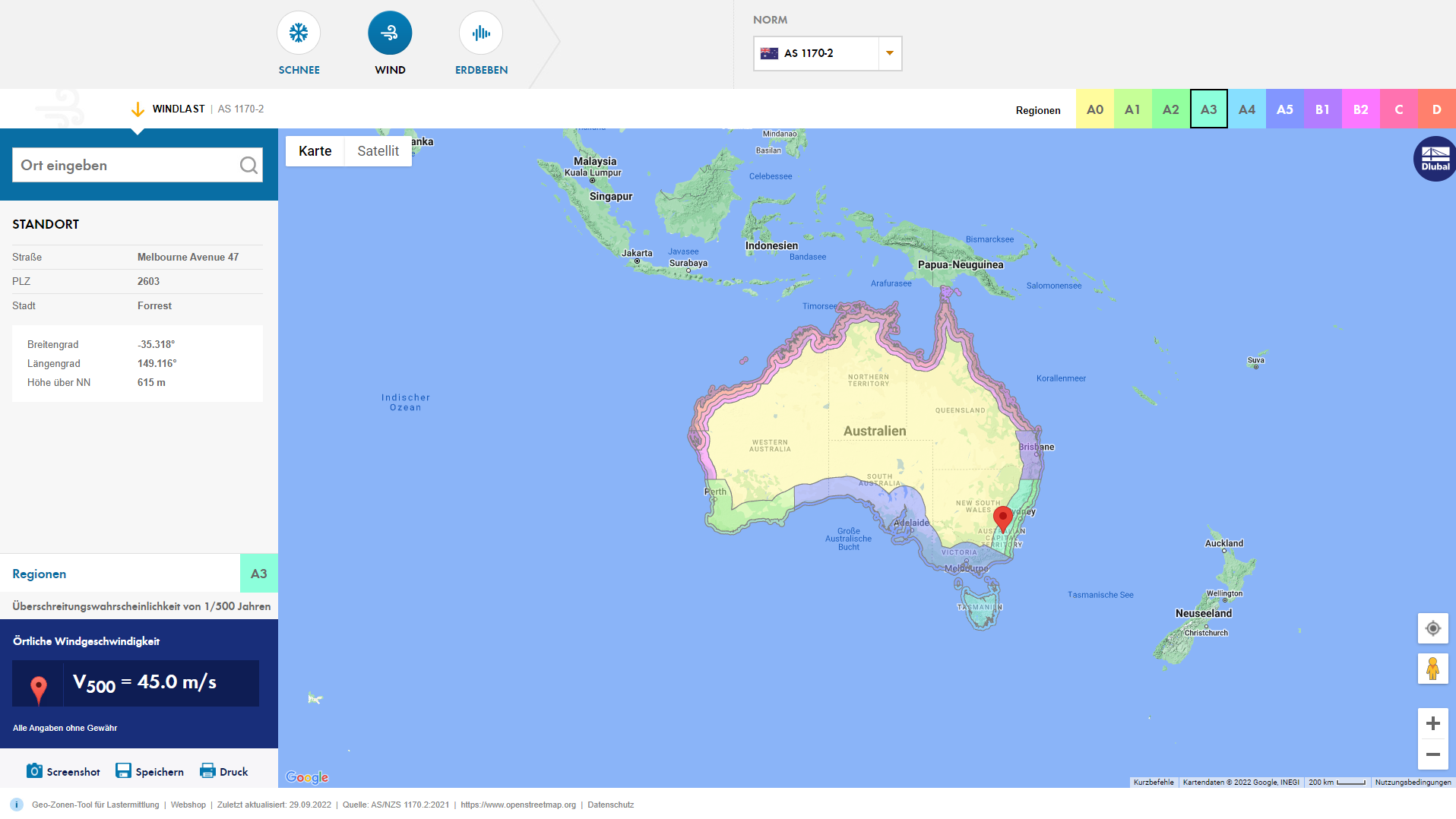The height and width of the screenshot is (819, 1456).
Task: Switch to the Satellit map view
Action: point(378,151)
